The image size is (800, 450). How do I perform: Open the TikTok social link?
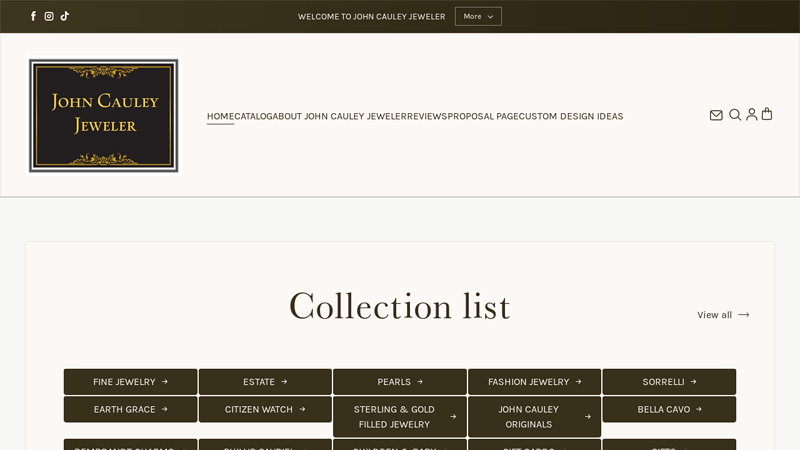click(65, 16)
